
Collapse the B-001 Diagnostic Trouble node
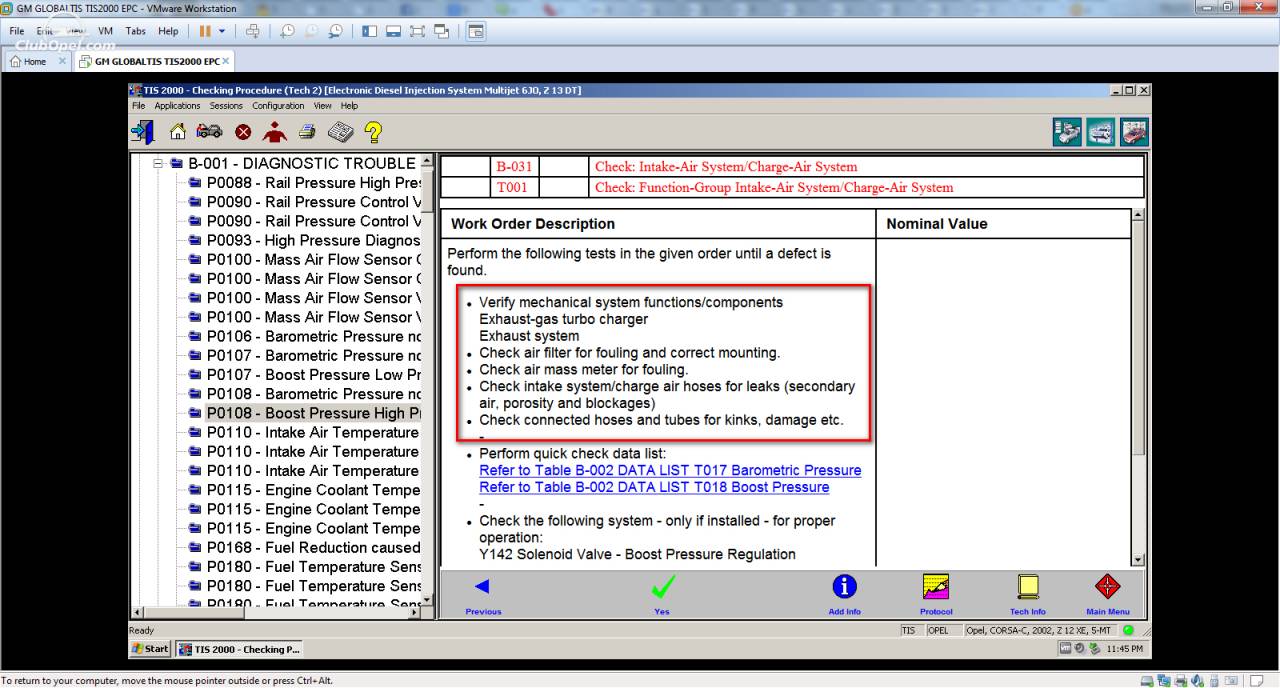point(158,163)
